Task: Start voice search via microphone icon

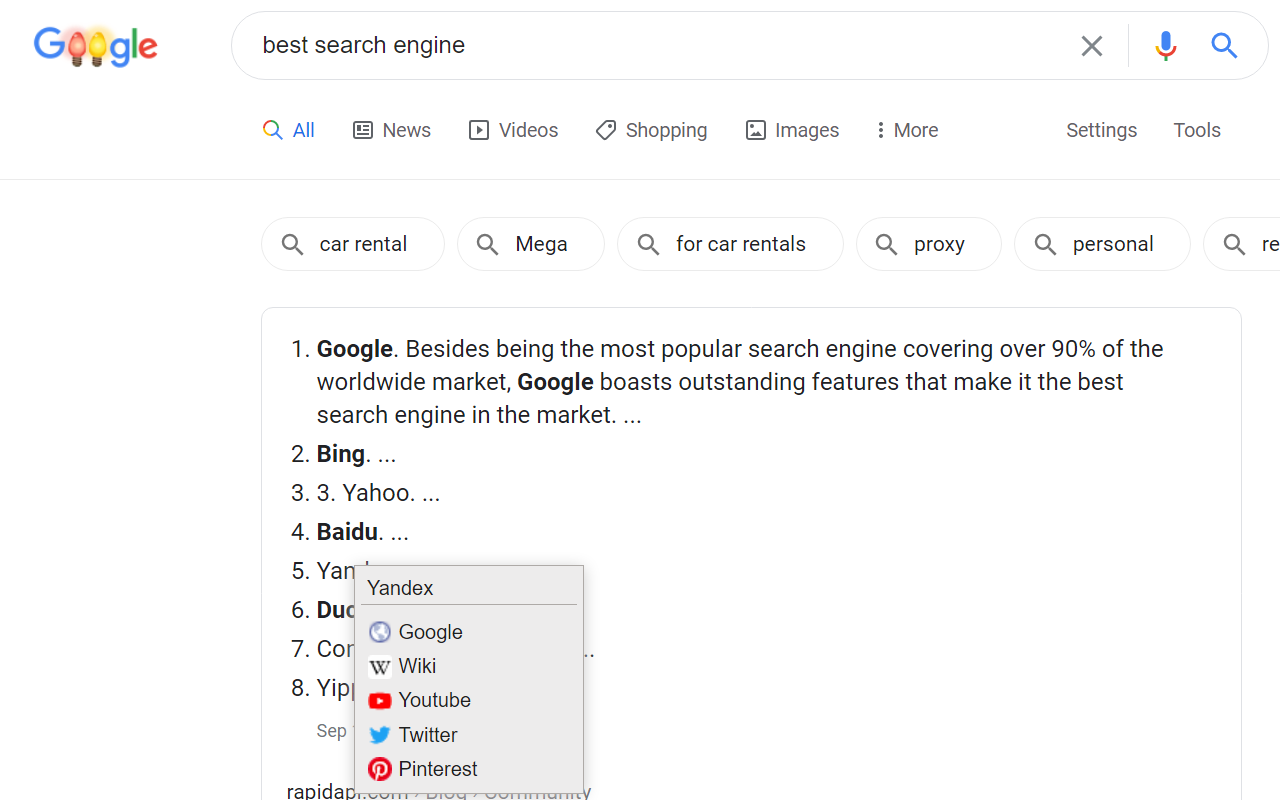Action: coord(1165,46)
